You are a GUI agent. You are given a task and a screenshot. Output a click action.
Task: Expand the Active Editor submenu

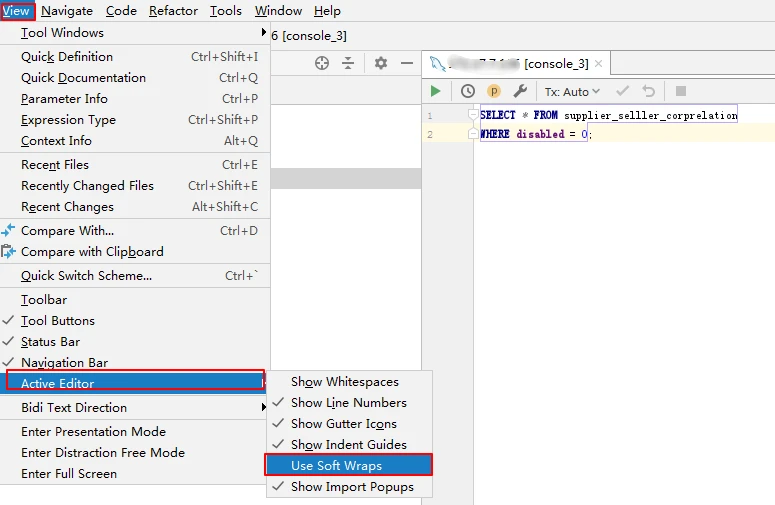pos(135,383)
